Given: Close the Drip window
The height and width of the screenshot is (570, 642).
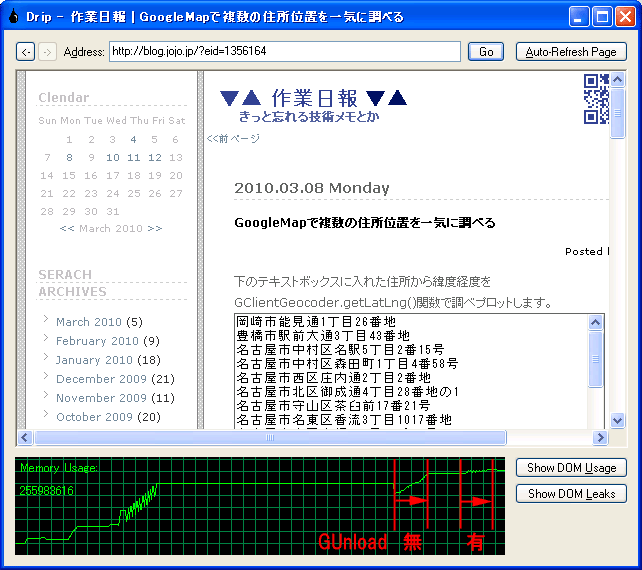Looking at the screenshot, I should tap(625, 17).
